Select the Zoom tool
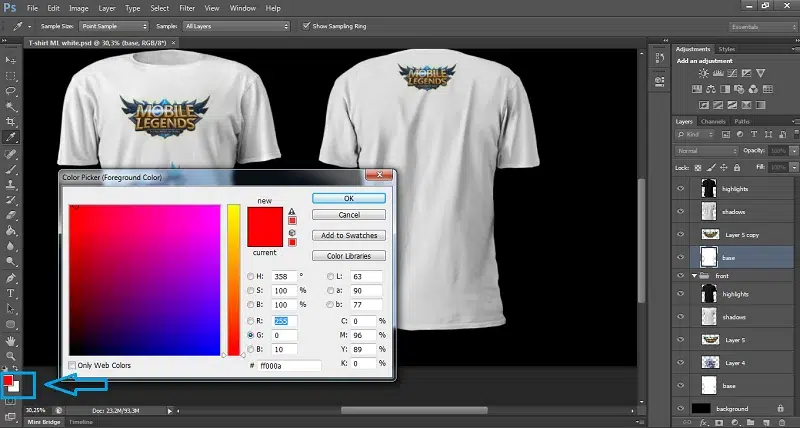 [10, 356]
